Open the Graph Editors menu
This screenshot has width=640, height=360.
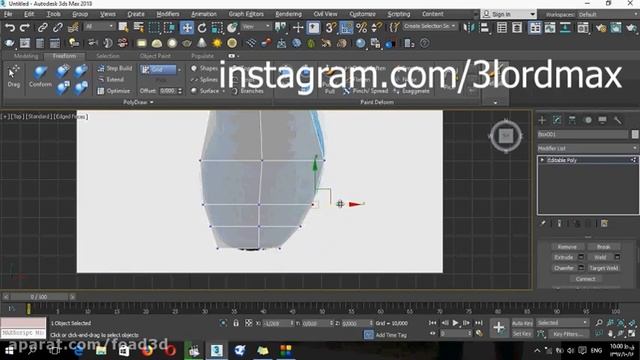click(246, 14)
